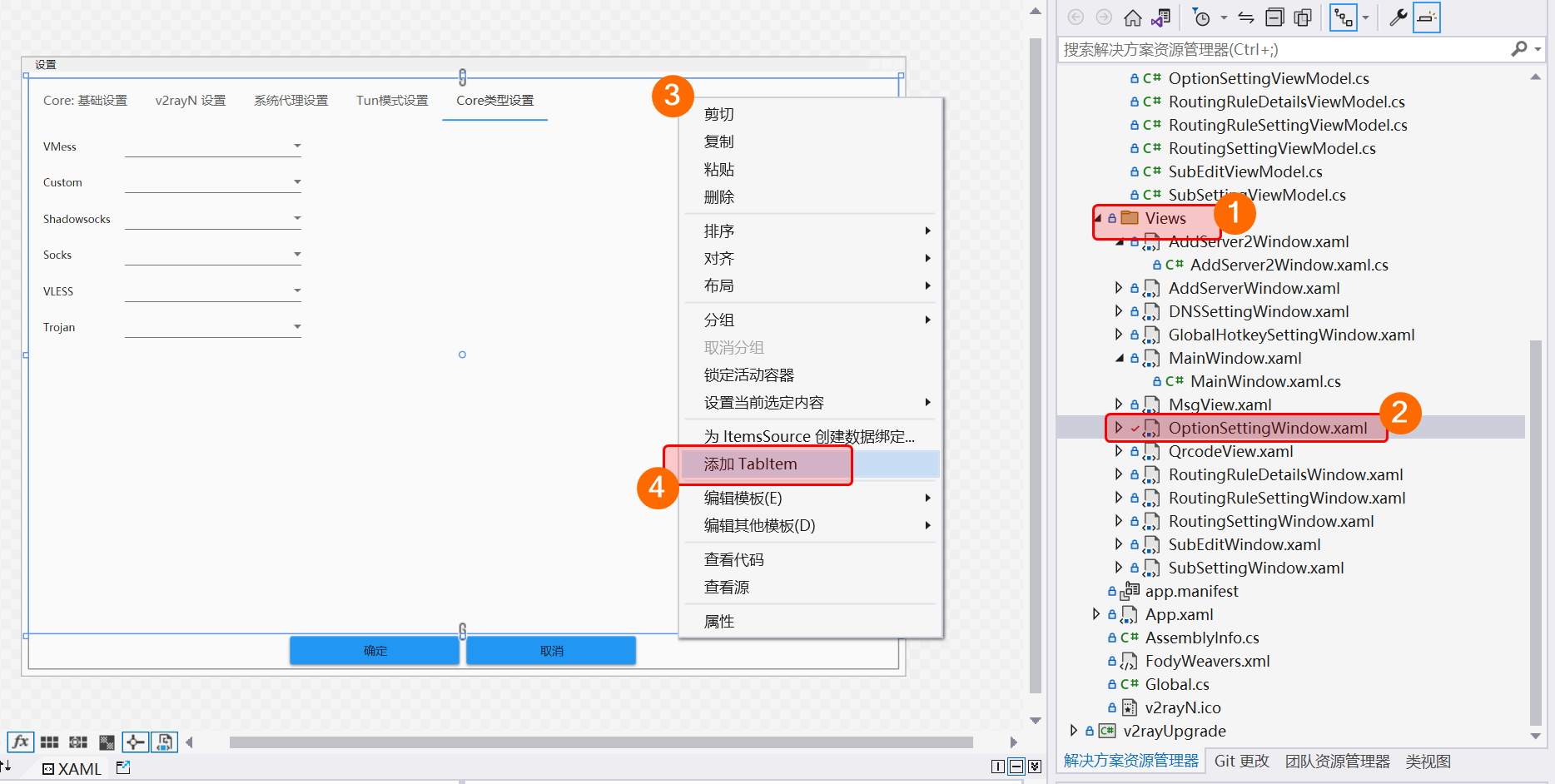Click the pending changes filter clock icon

click(1201, 17)
